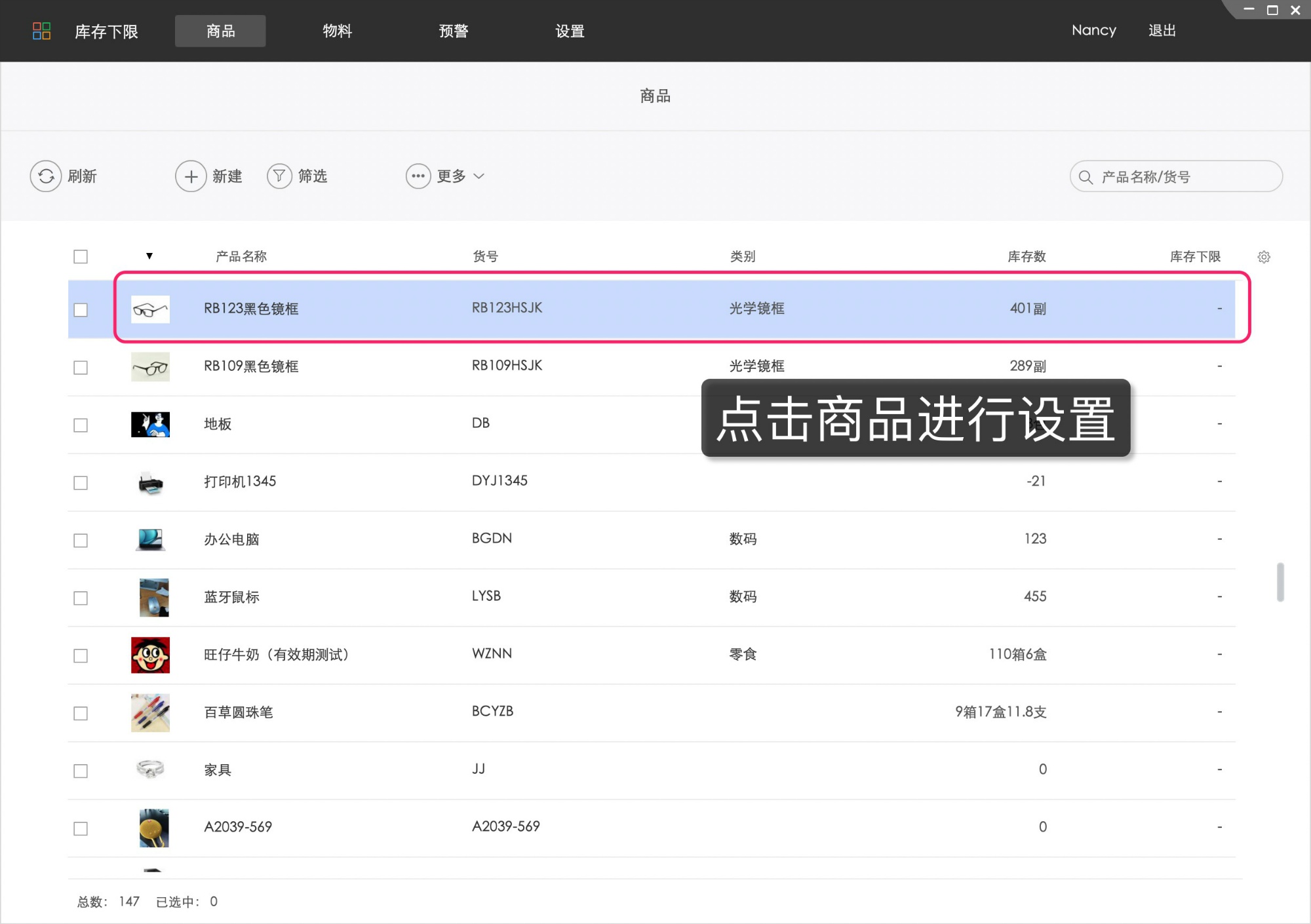
Task: Sort by the 库存数 column header
Action: coord(1026,257)
